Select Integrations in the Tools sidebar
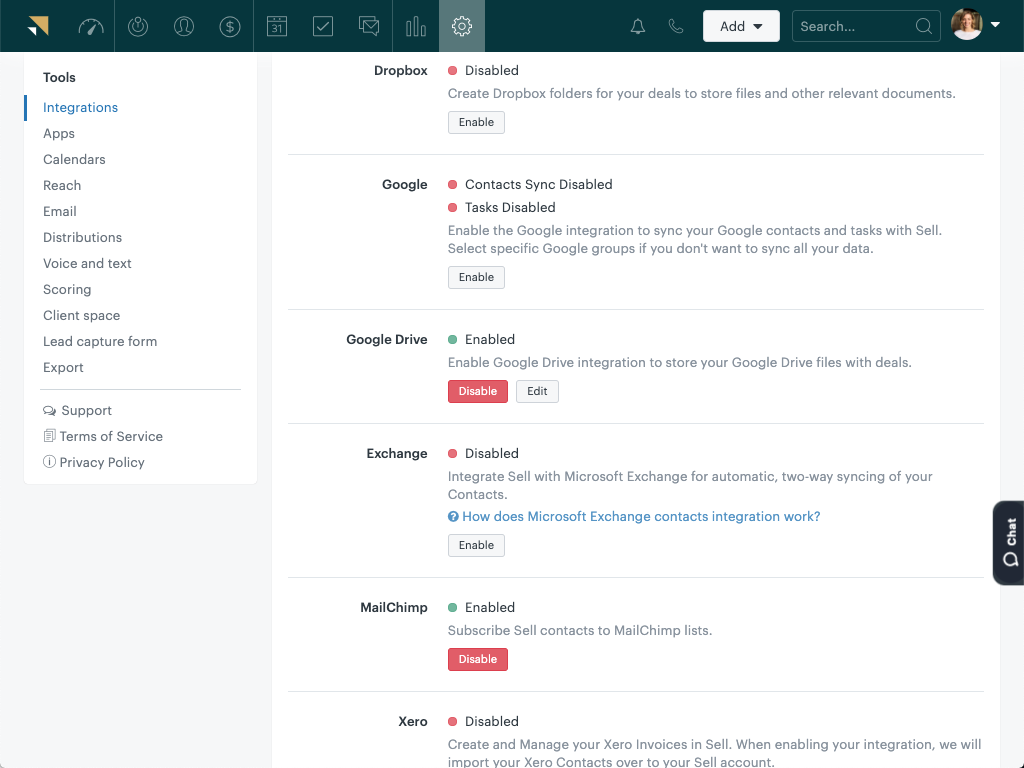Screen dimensions: 1024x768 click(x=80, y=107)
